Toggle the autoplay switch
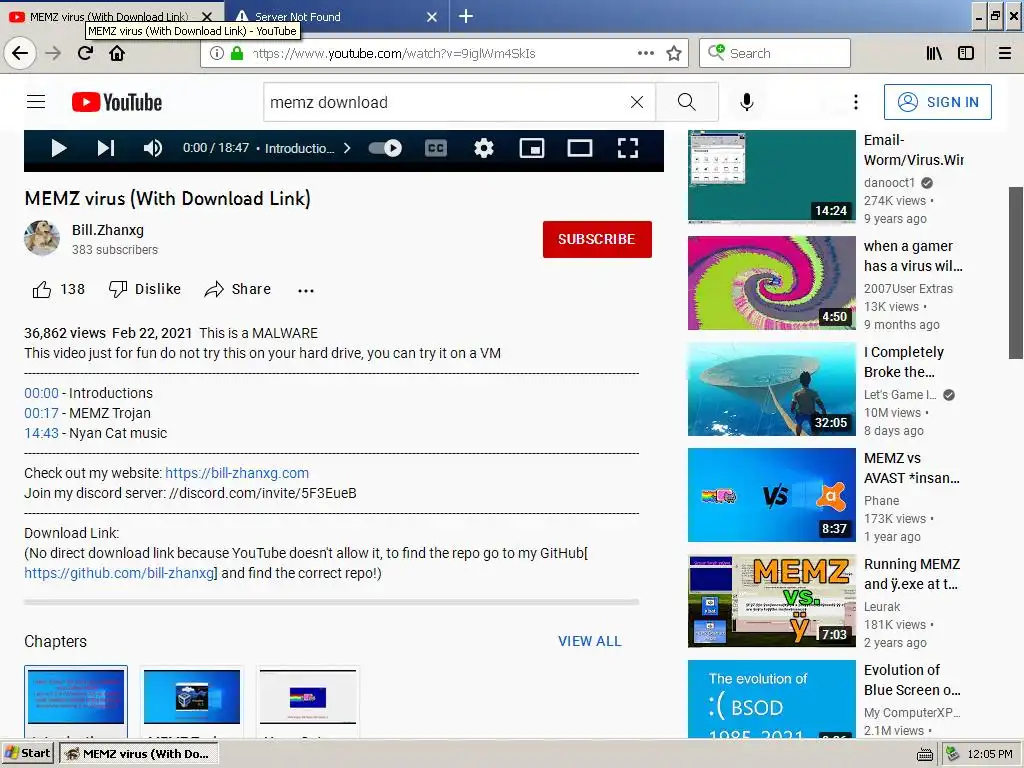Image resolution: width=1024 pixels, height=768 pixels. pos(385,148)
